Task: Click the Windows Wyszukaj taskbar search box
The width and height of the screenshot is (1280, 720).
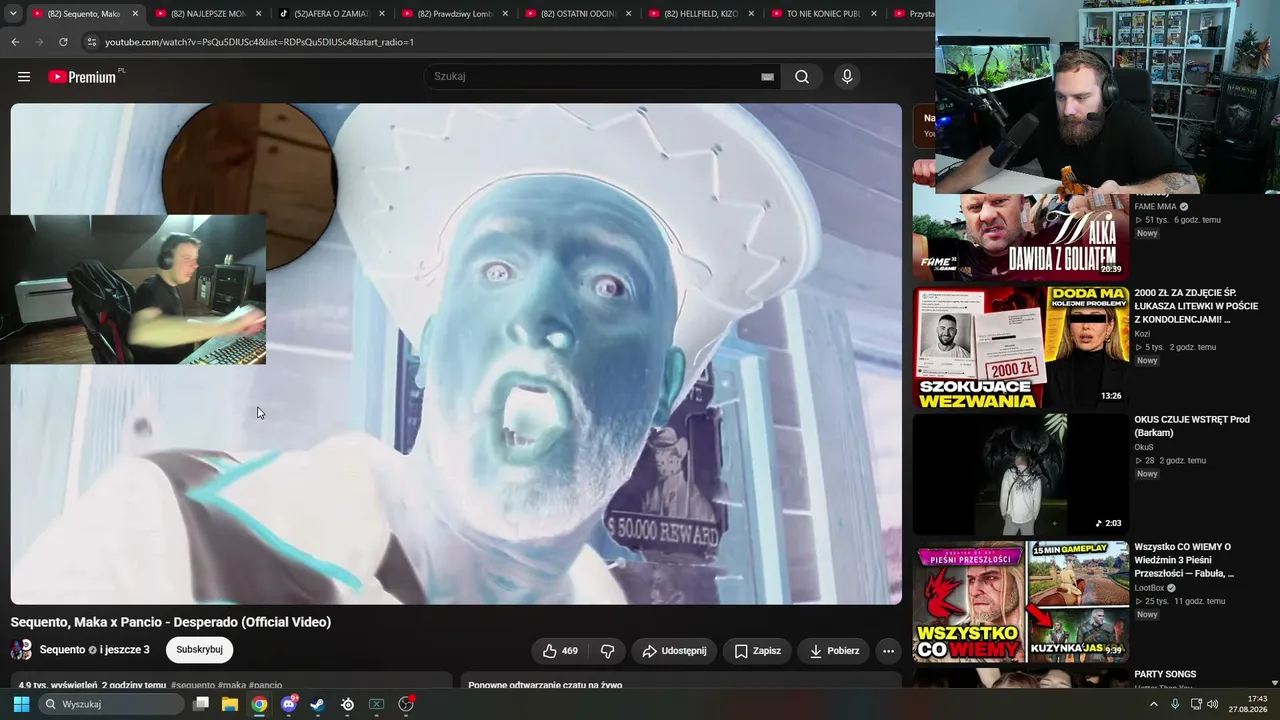Action: pyautogui.click(x=111, y=704)
